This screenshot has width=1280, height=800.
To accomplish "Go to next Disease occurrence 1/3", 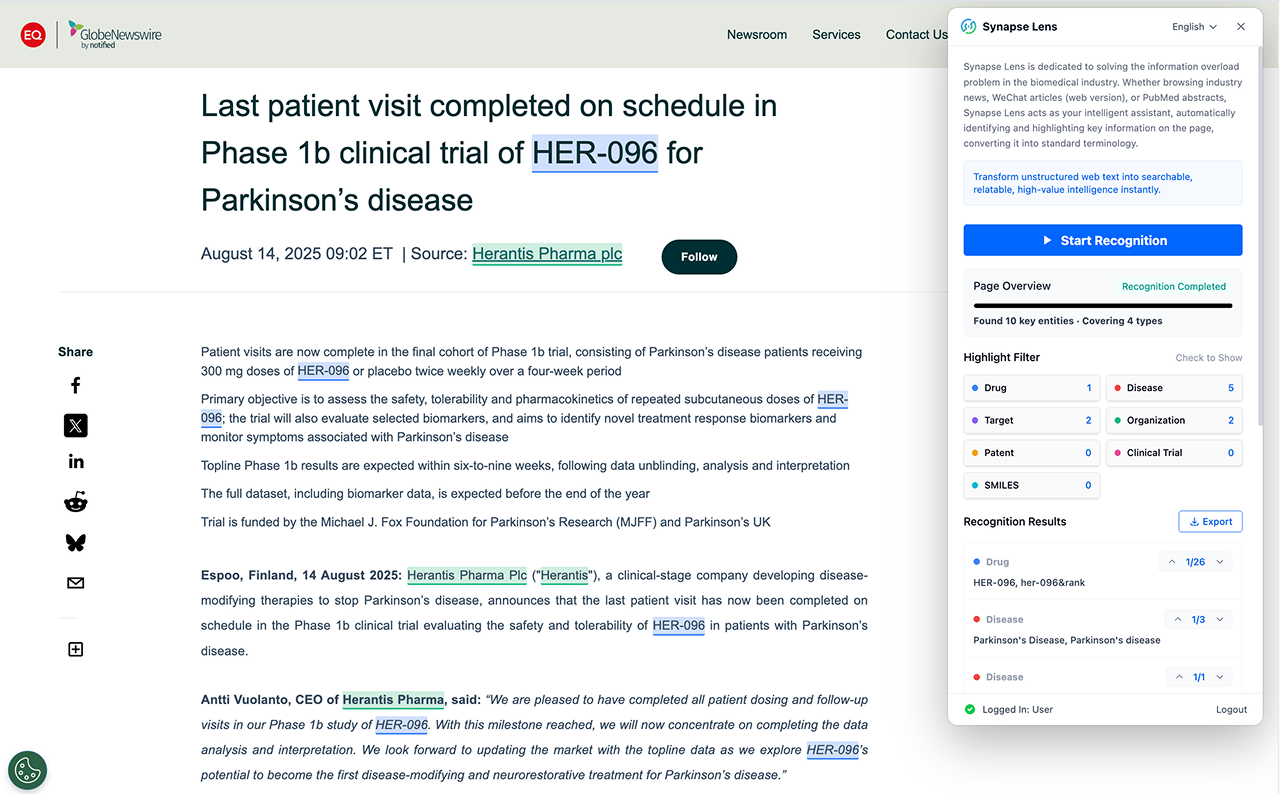I will 1220,620.
